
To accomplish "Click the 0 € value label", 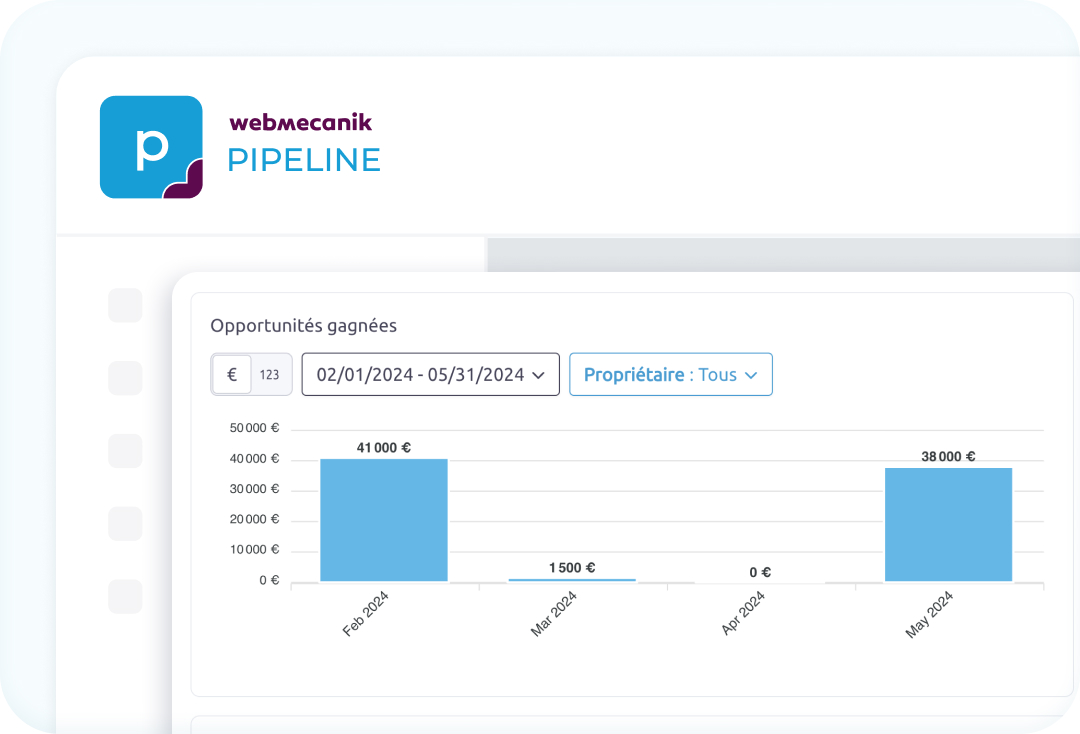I will click(760, 573).
